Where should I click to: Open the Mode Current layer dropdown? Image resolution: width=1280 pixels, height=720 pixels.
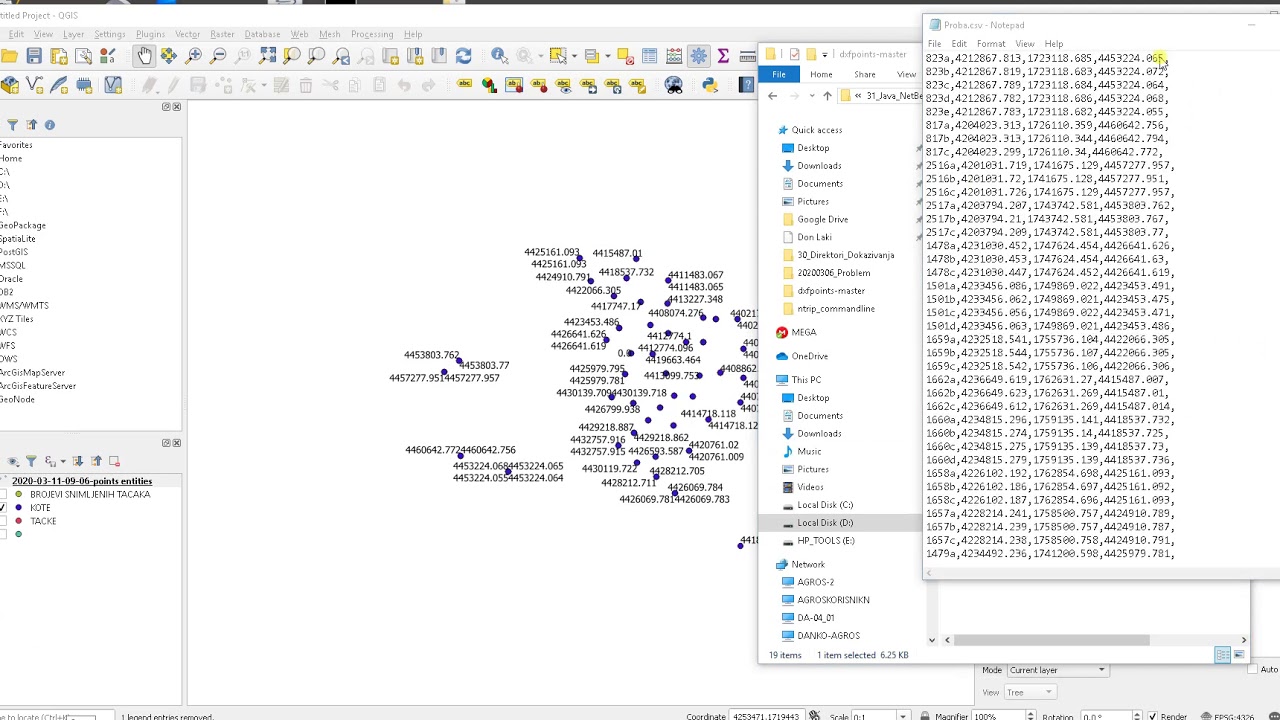click(1057, 670)
